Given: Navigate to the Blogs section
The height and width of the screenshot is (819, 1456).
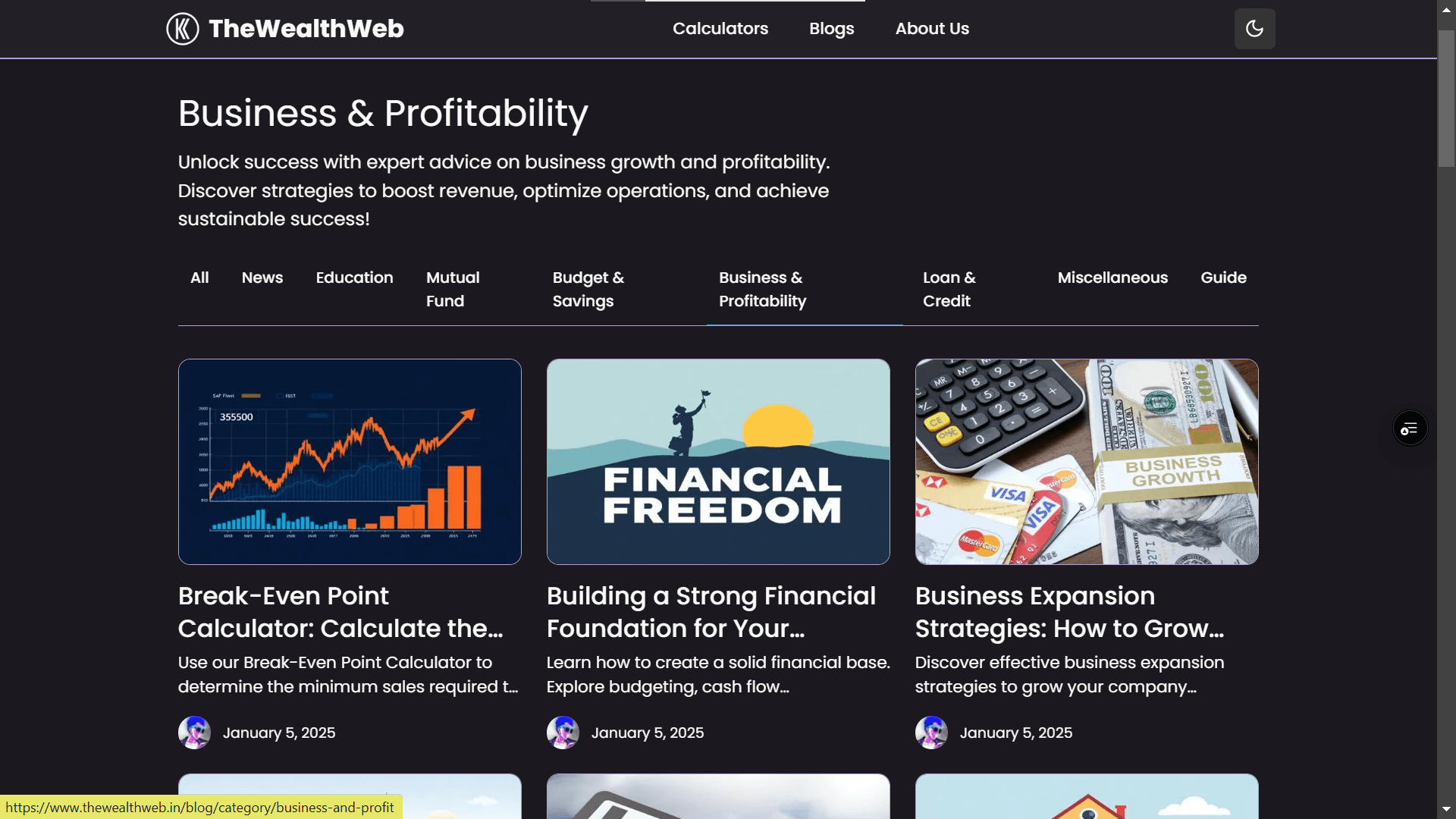Looking at the screenshot, I should click(831, 28).
